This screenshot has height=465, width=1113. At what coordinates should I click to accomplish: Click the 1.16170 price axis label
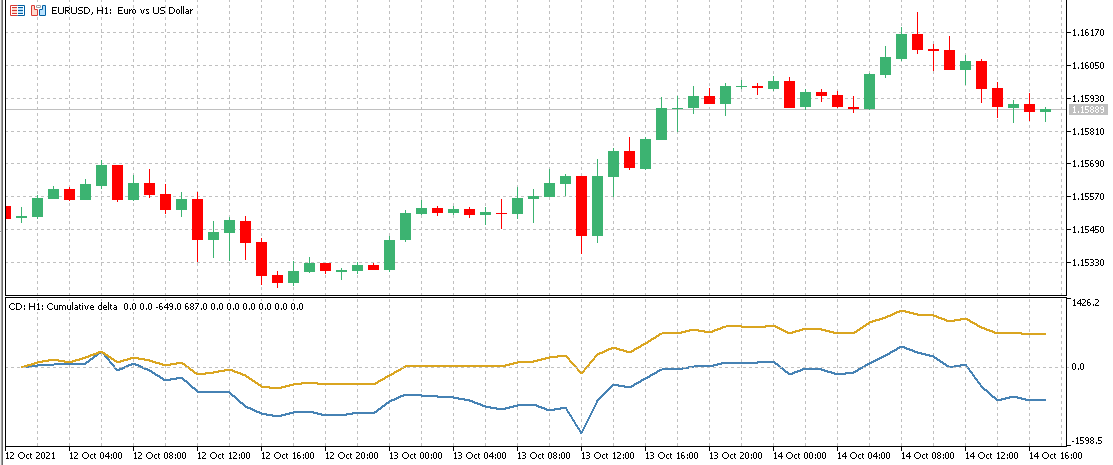tap(1085, 33)
